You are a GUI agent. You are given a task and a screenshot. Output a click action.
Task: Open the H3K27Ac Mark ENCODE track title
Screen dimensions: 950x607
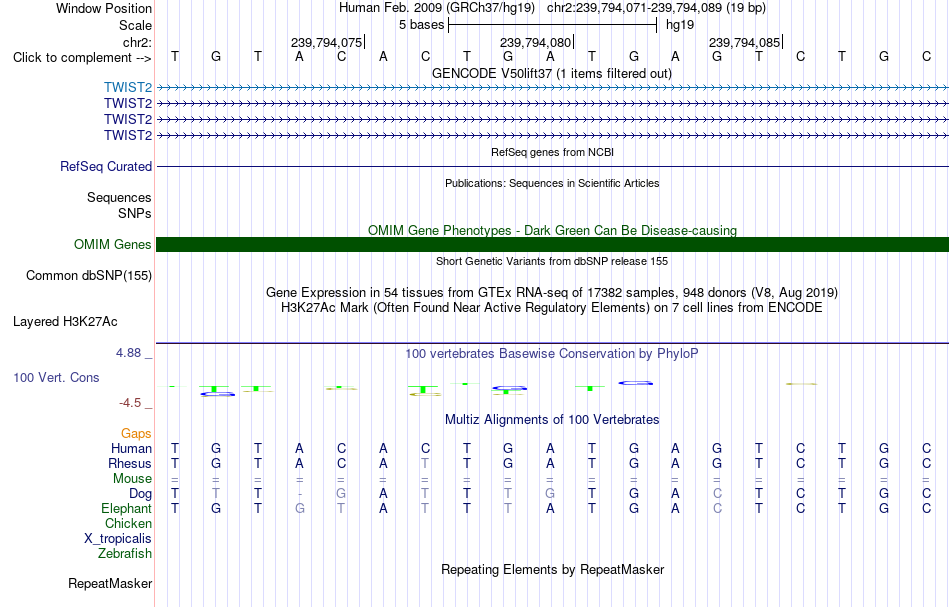click(x=552, y=308)
